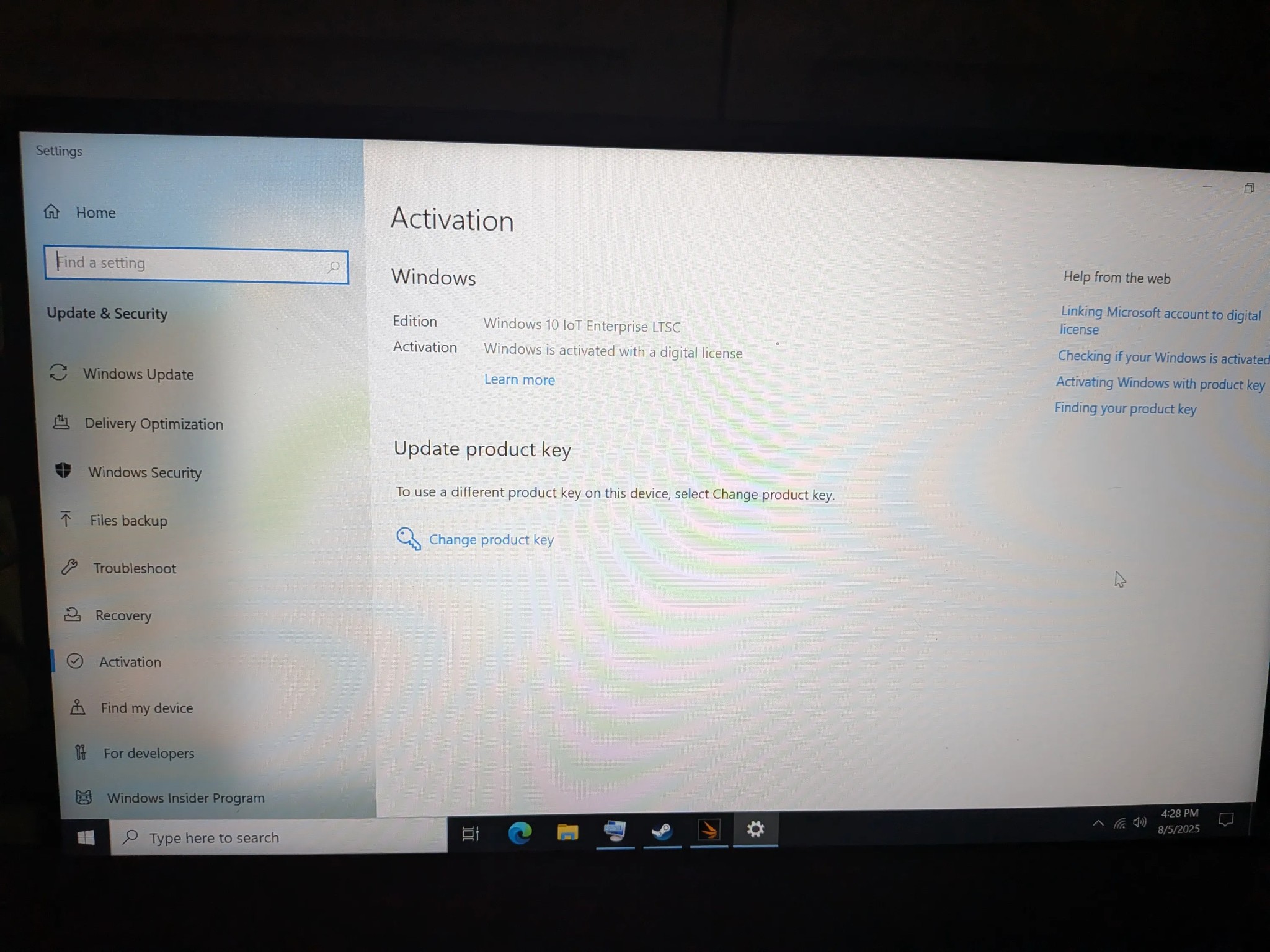The image size is (1270, 952).
Task: Click Learn more link under Activation
Action: [519, 380]
